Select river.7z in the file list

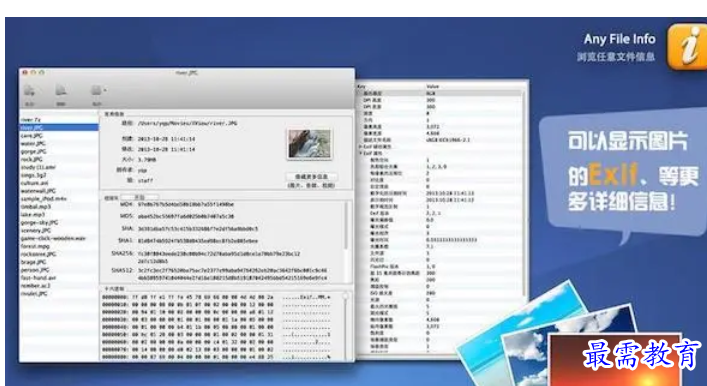click(x=31, y=120)
